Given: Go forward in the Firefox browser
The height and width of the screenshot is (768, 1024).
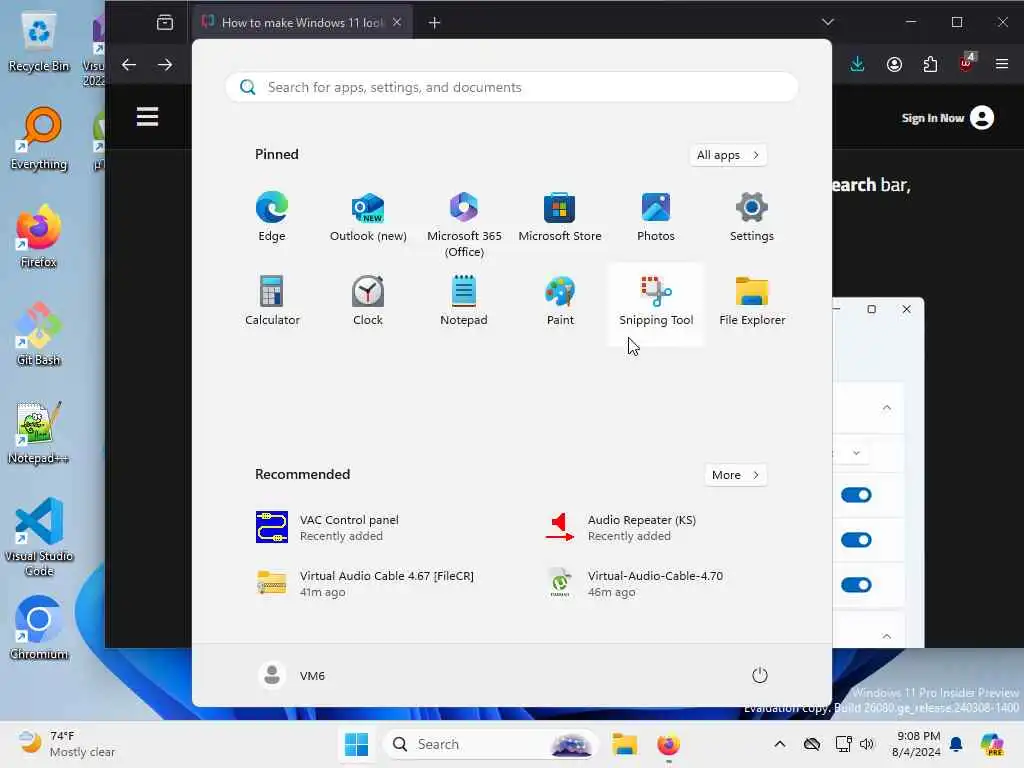Looking at the screenshot, I should (165, 65).
